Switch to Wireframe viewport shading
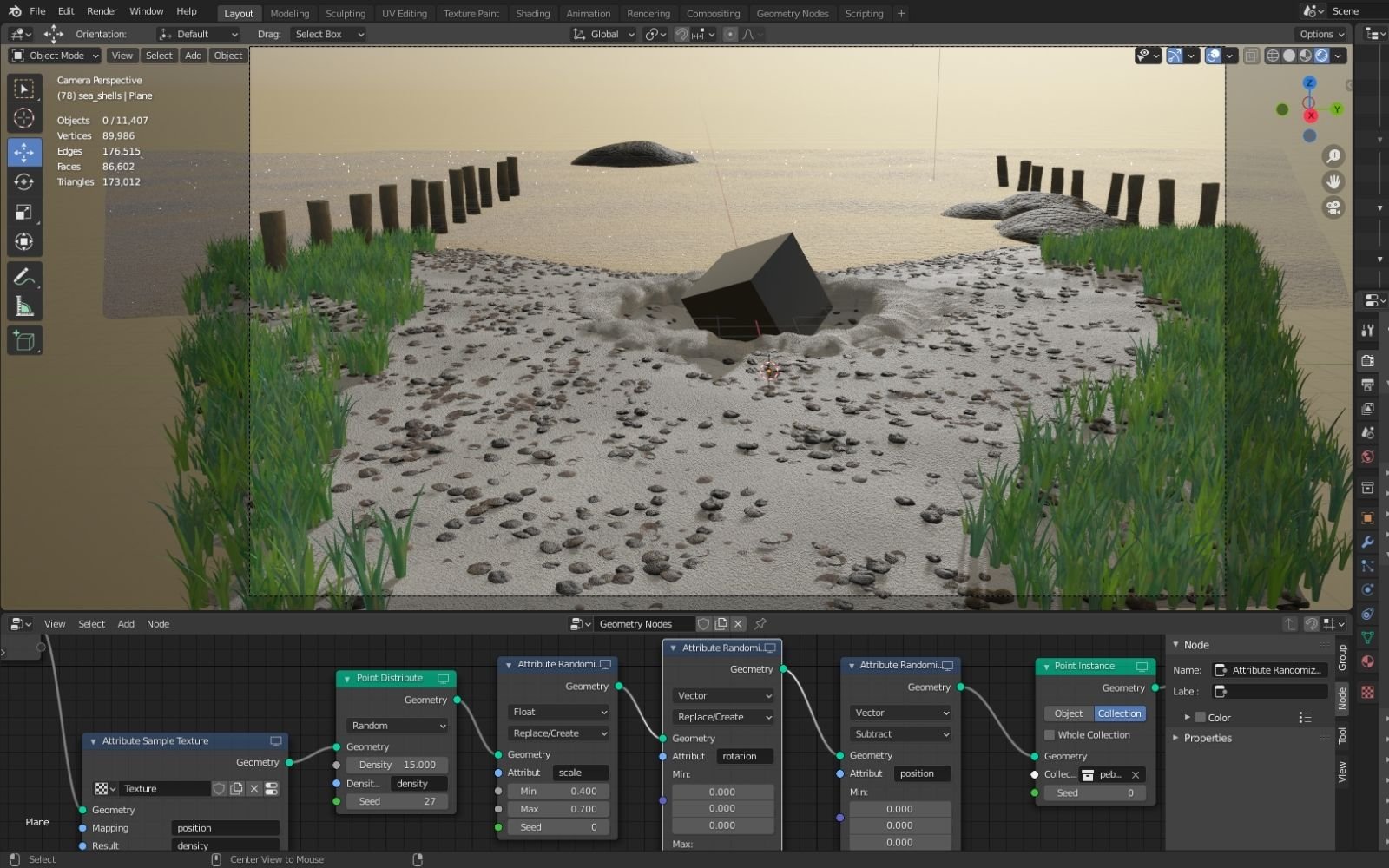Viewport: 1389px width, 868px height. 1272,55
